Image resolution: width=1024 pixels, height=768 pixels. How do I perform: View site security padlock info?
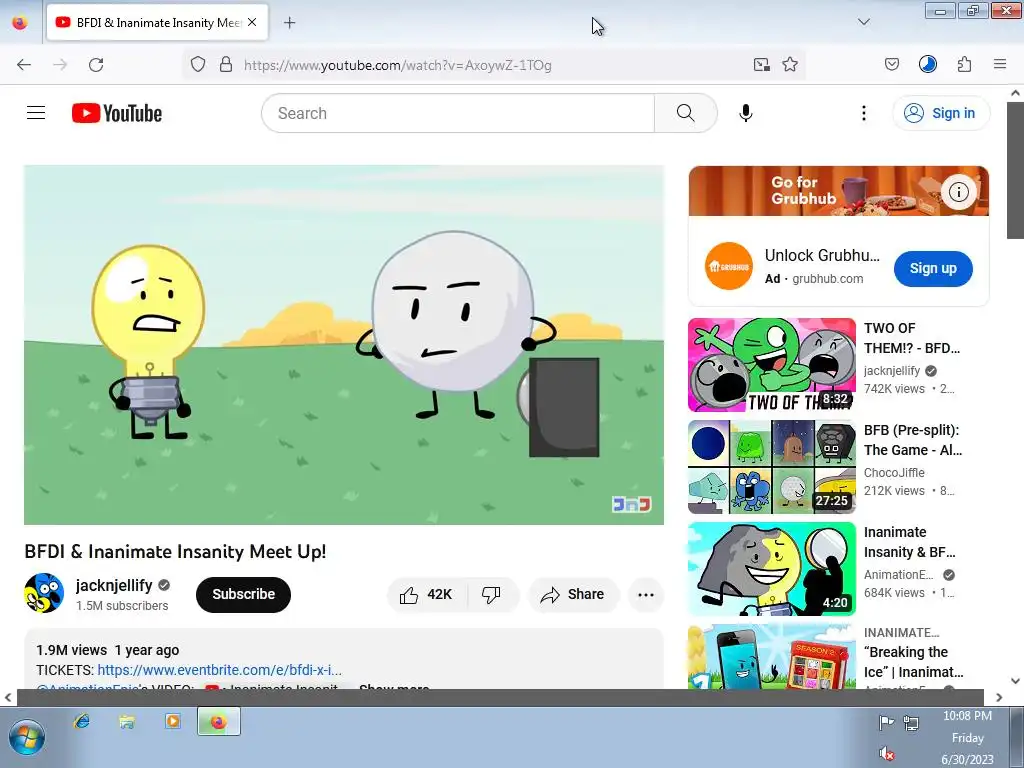click(226, 65)
